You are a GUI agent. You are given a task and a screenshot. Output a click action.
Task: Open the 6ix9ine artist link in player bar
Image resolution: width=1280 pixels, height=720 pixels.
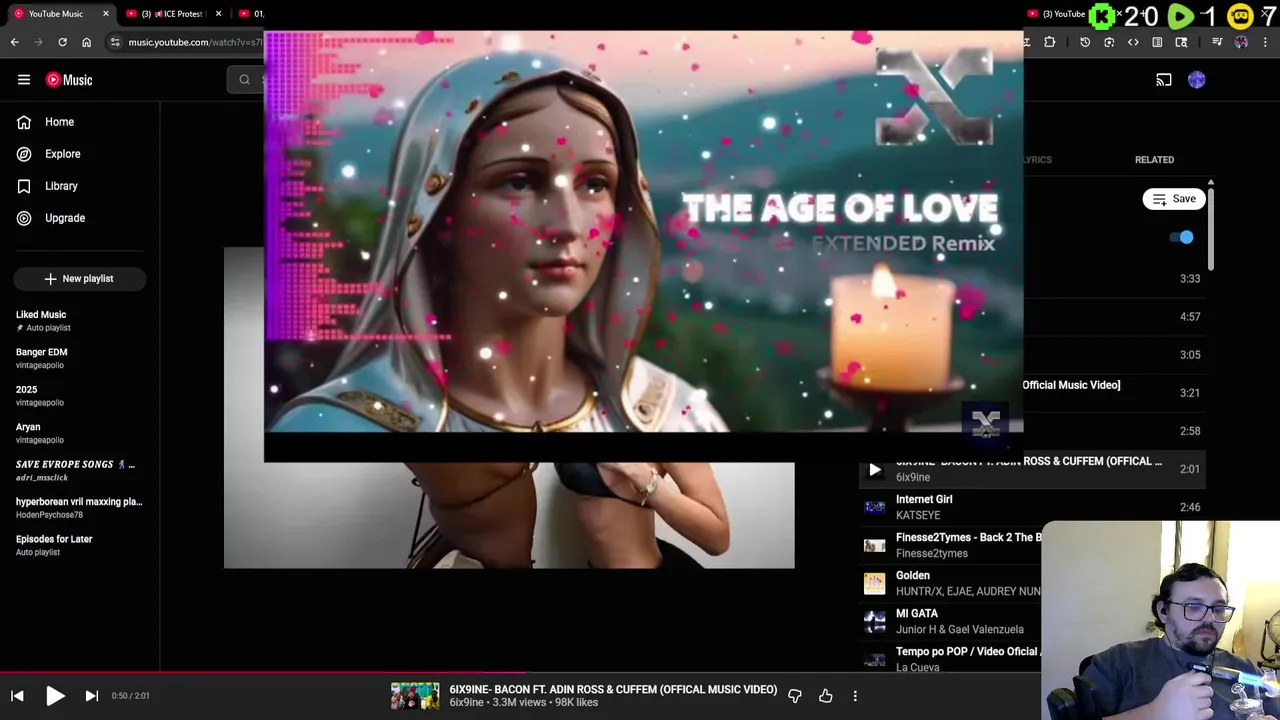coord(466,703)
